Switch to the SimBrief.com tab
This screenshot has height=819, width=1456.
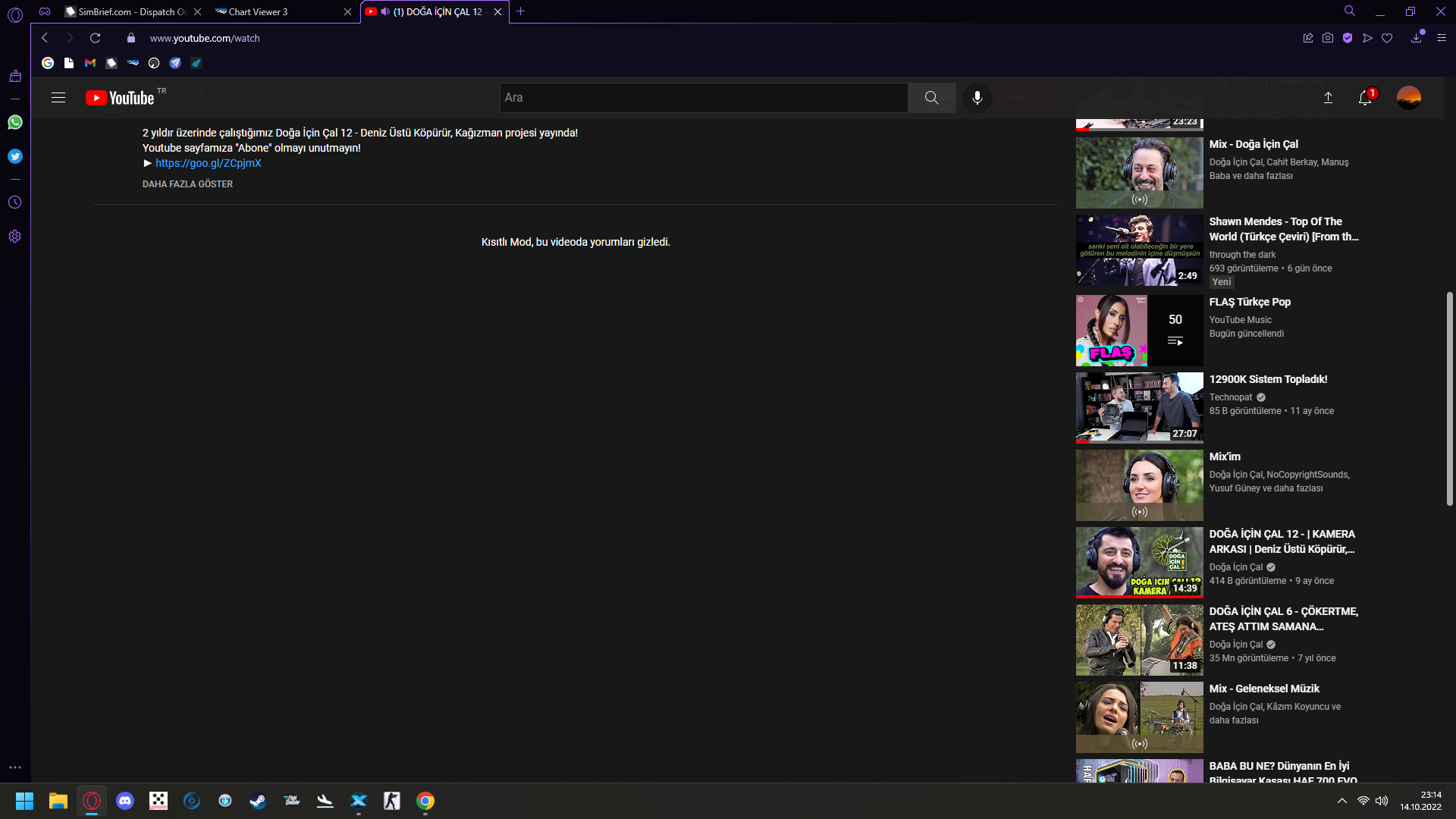[129, 12]
